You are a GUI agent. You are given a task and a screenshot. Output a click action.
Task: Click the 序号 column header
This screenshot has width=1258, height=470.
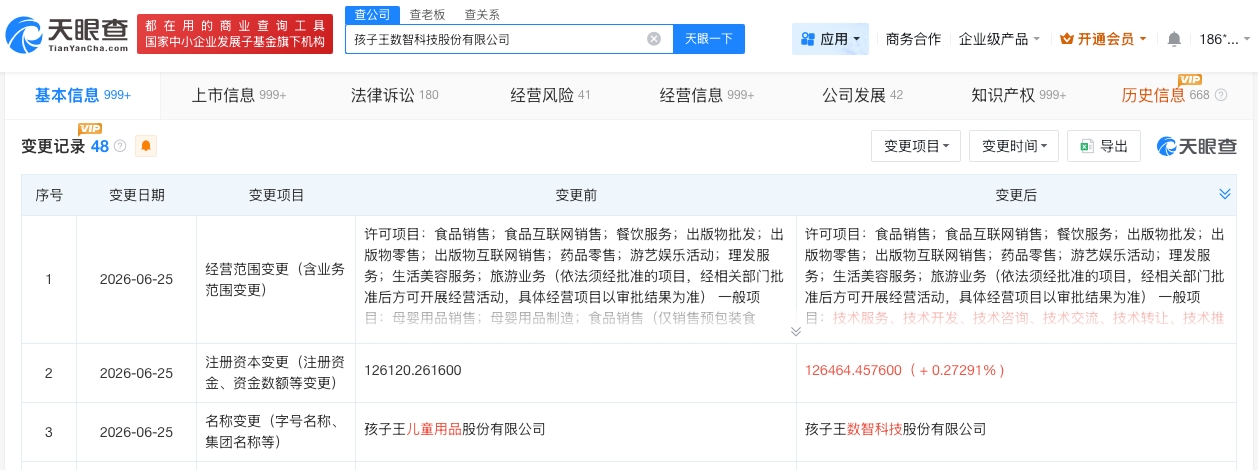[x=49, y=195]
